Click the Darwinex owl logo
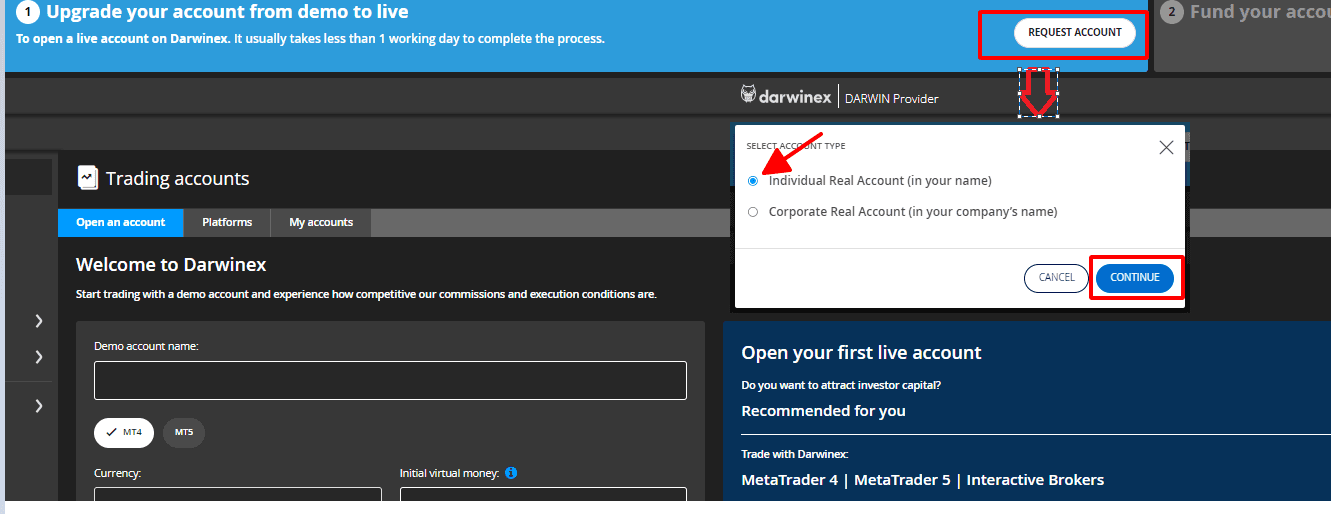This screenshot has height=514, width=1331. (748, 94)
